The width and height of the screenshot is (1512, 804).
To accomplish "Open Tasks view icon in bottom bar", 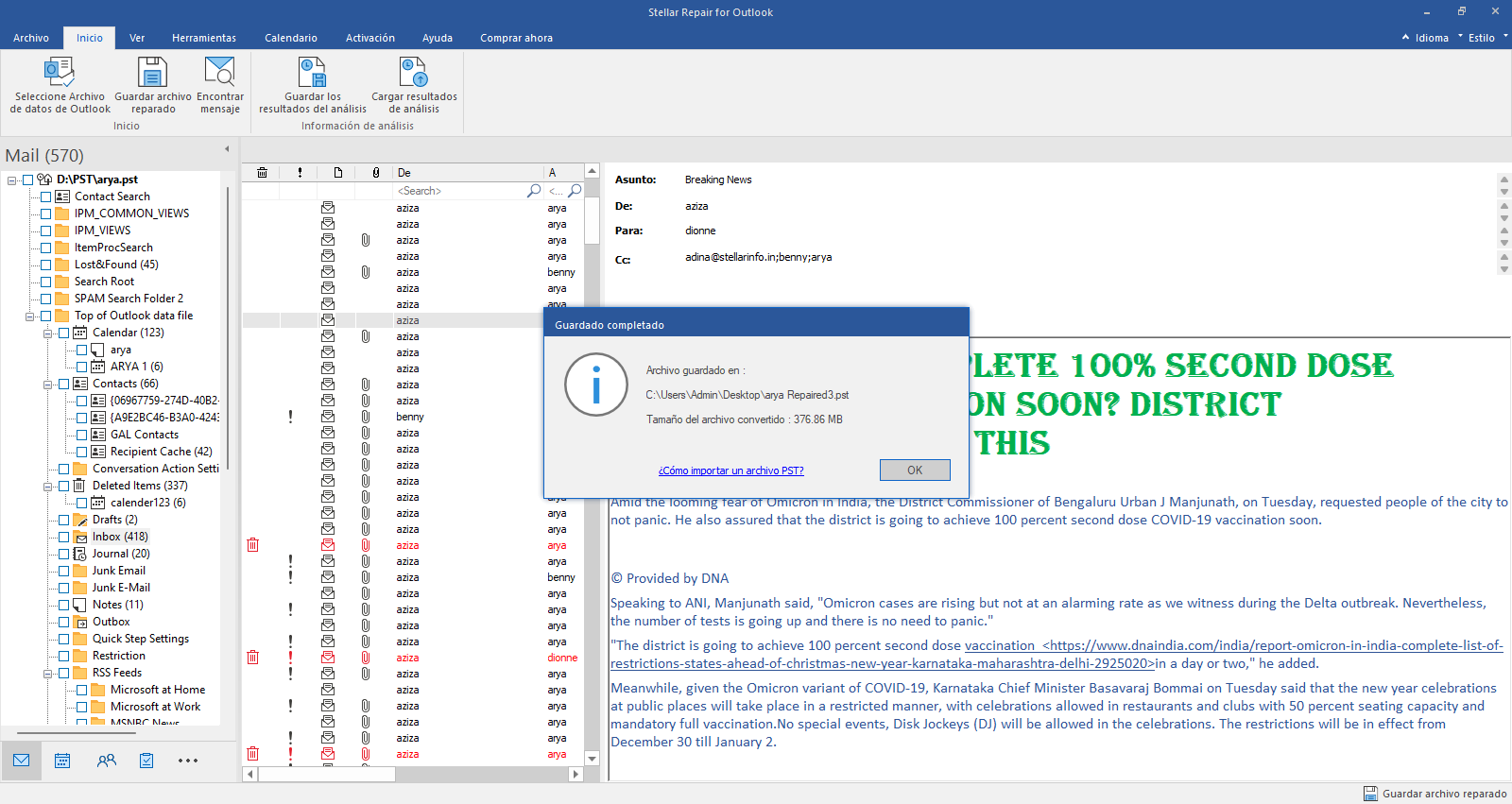I will (146, 761).
